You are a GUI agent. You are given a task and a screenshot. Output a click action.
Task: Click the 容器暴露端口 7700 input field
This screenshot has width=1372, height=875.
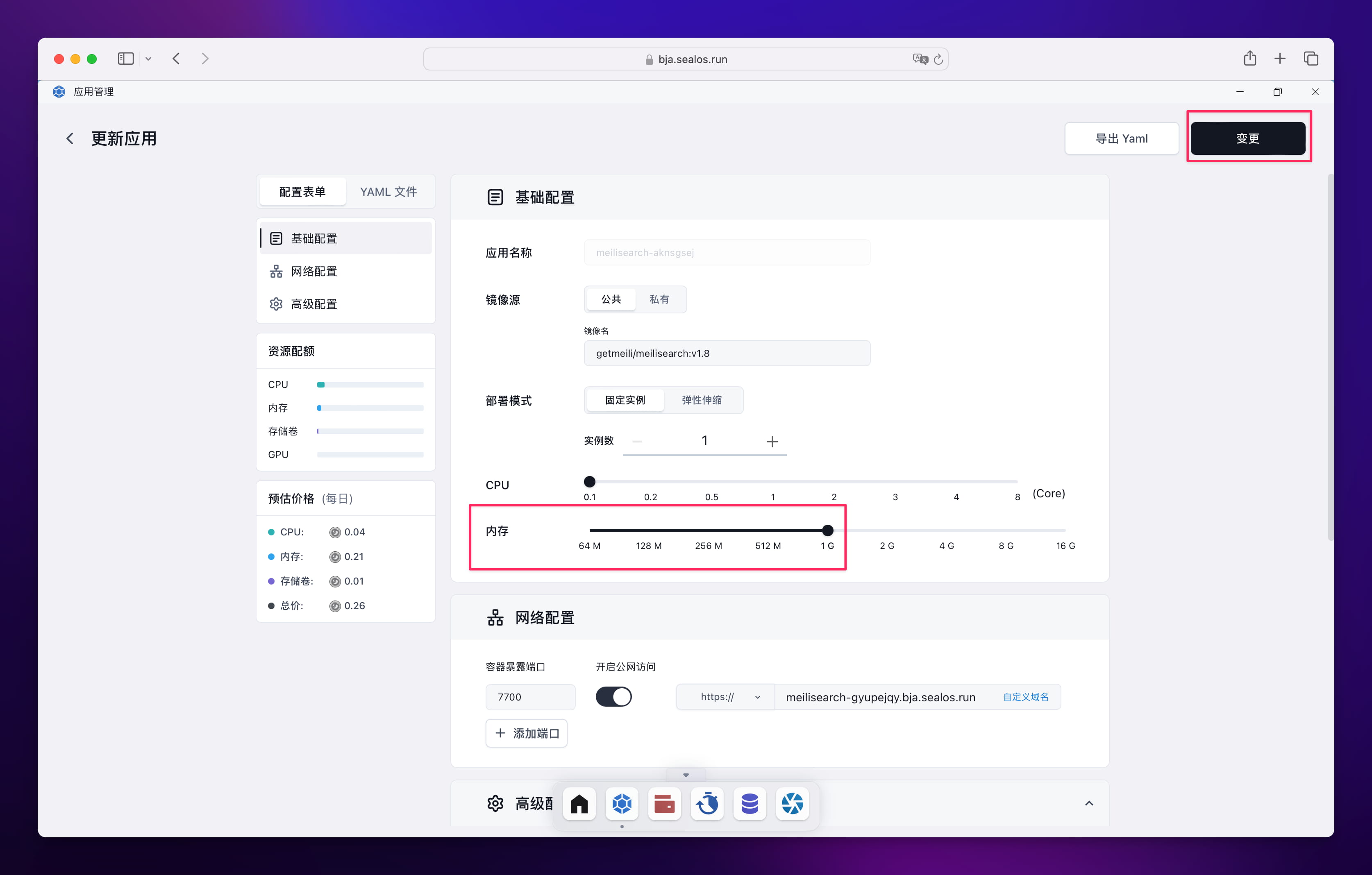click(530, 697)
